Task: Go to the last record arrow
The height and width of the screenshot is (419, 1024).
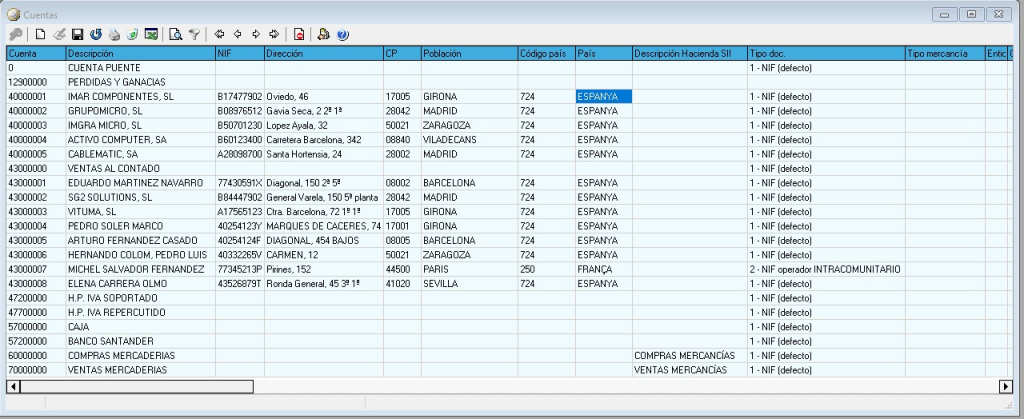Action: coord(274,34)
